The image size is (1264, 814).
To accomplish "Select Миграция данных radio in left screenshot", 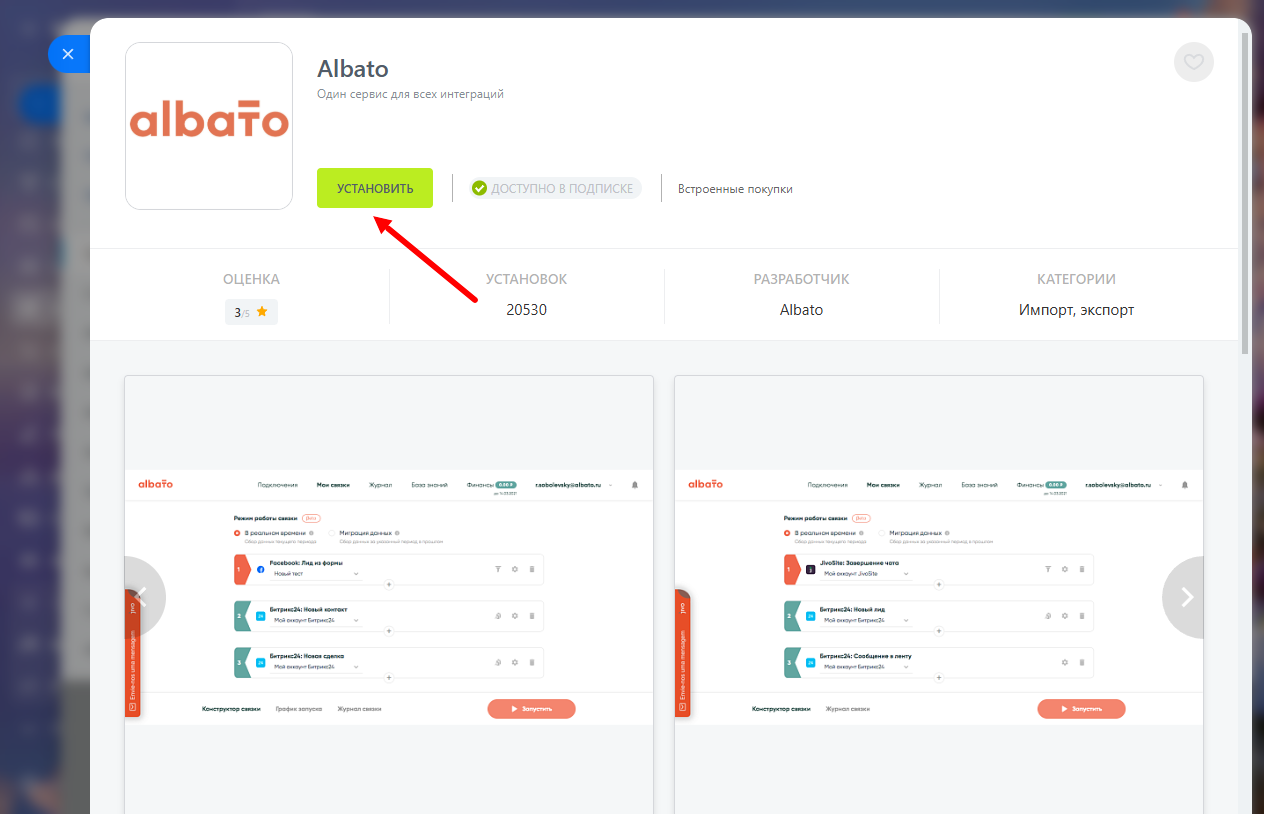I will pos(332,534).
